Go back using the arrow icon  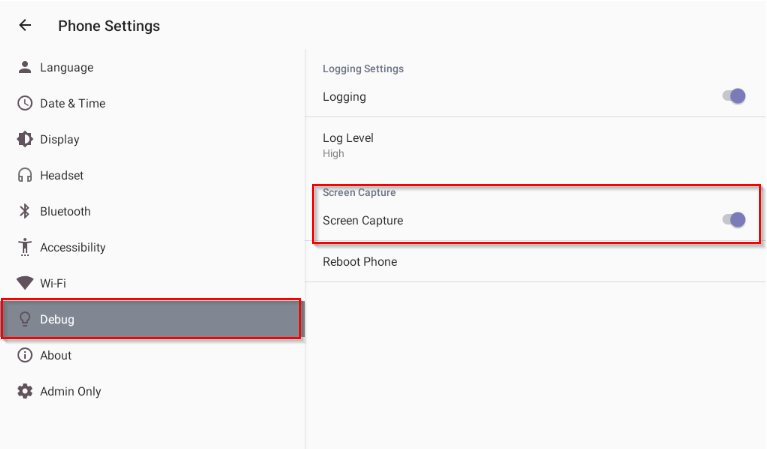coord(25,25)
